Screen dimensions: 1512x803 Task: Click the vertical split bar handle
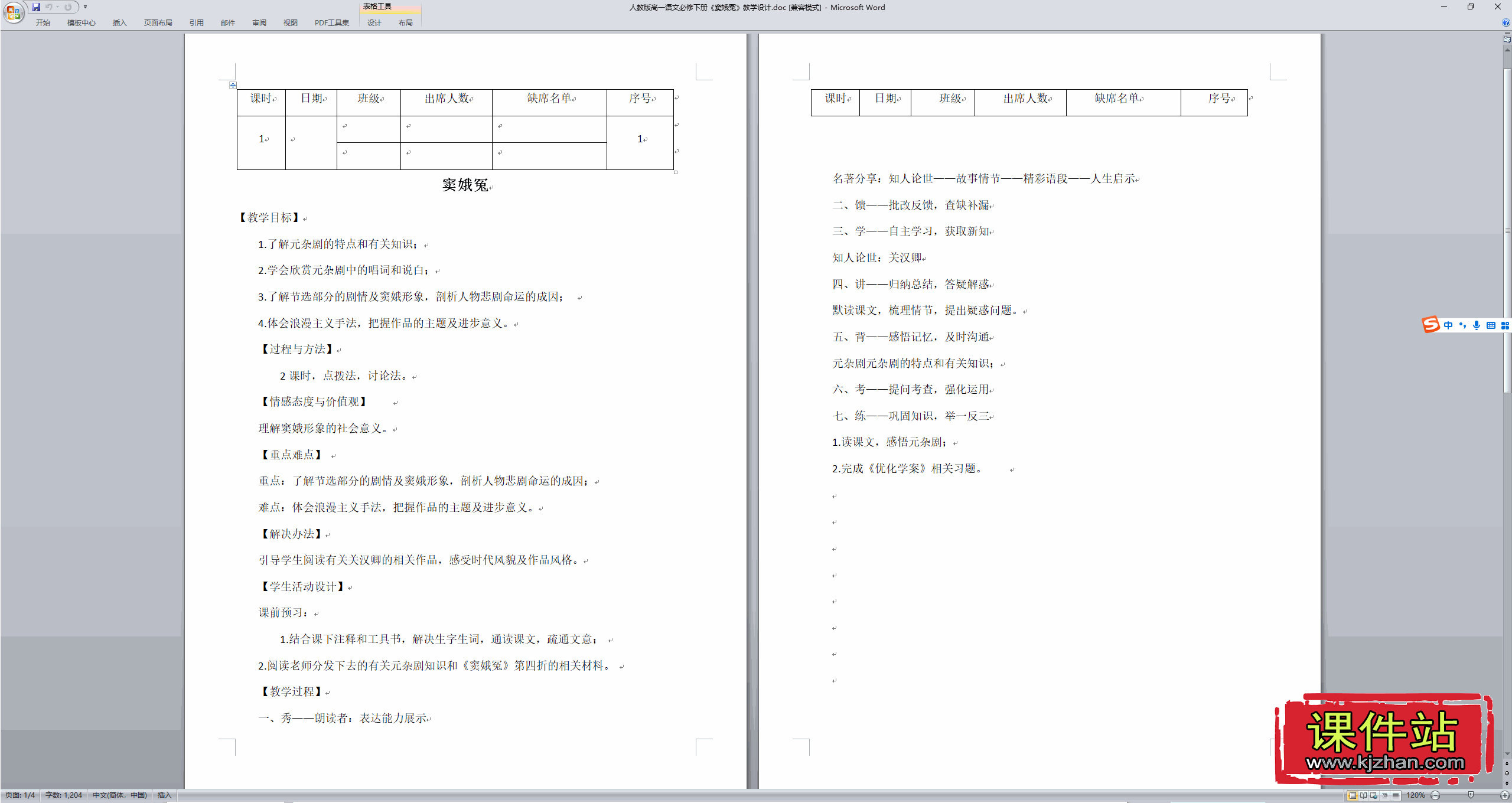[x=1507, y=32]
